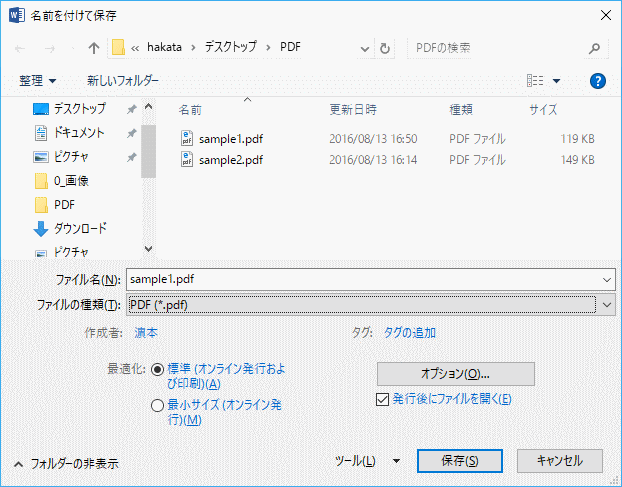622x487 pixels.
Task: Click the search magnifier icon
Action: (594, 48)
